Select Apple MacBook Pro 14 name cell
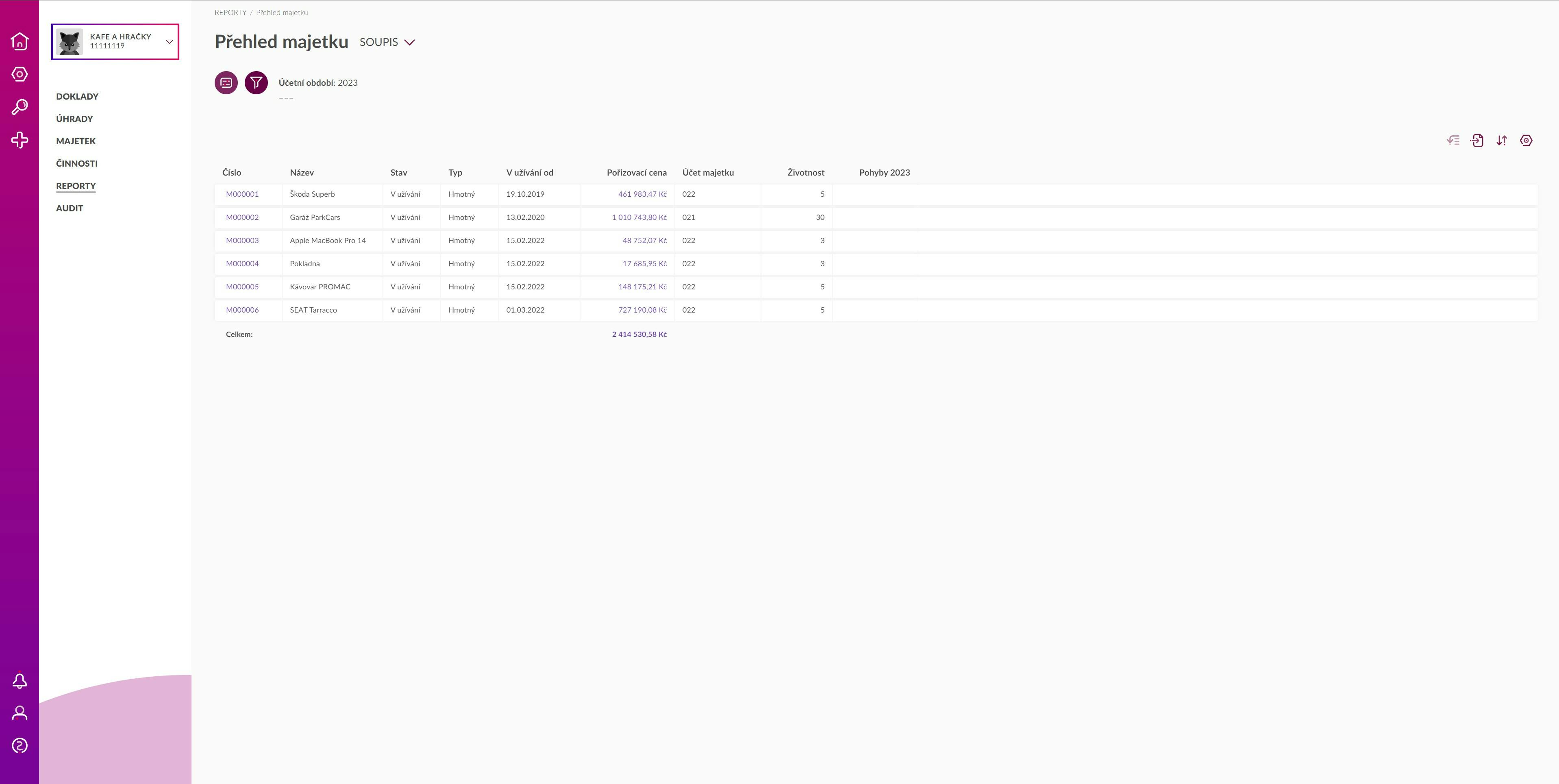The width and height of the screenshot is (1559, 784). (332, 241)
